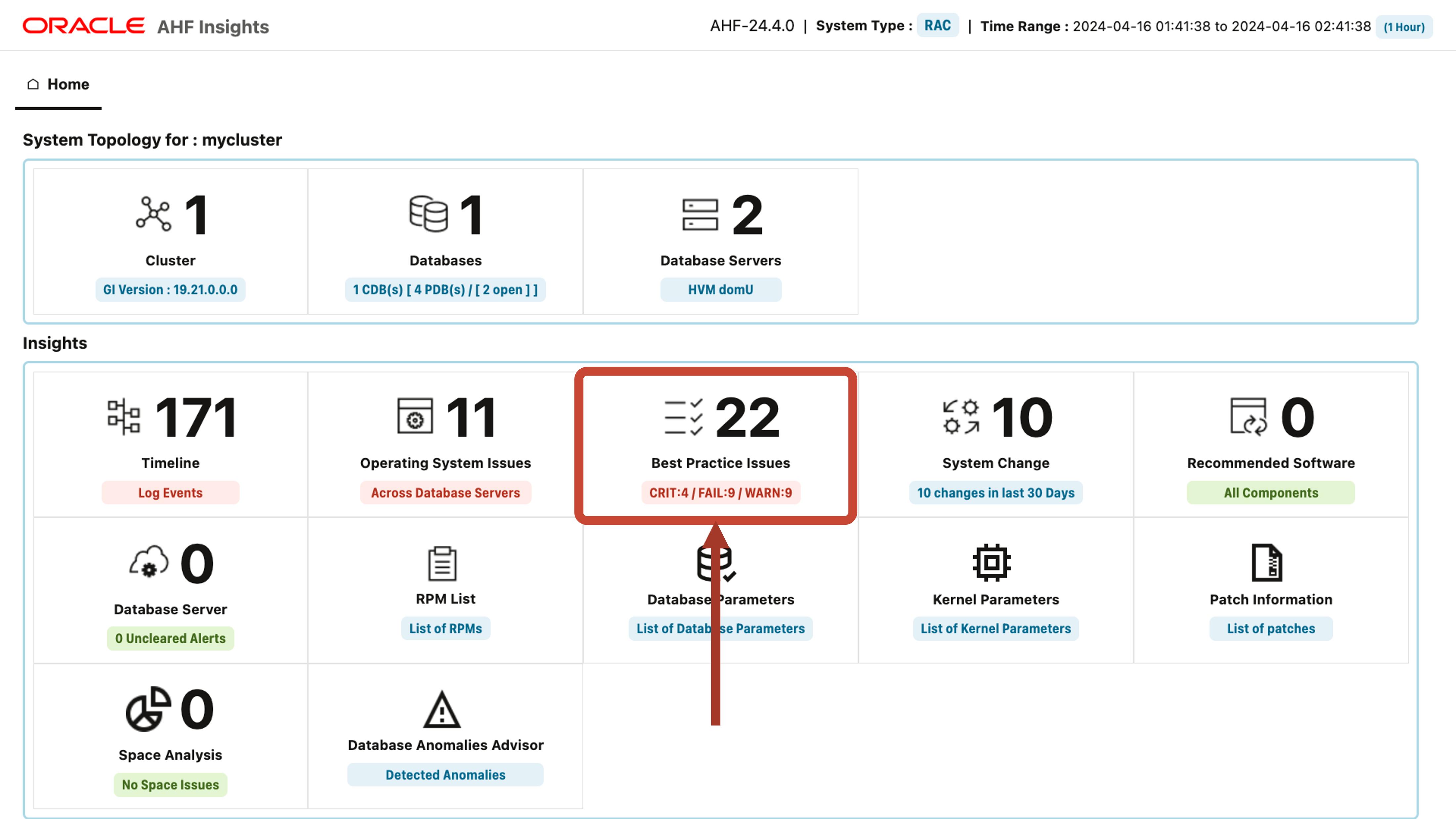Click the Detected Anomalies link
This screenshot has height=819, width=1456.
click(445, 774)
